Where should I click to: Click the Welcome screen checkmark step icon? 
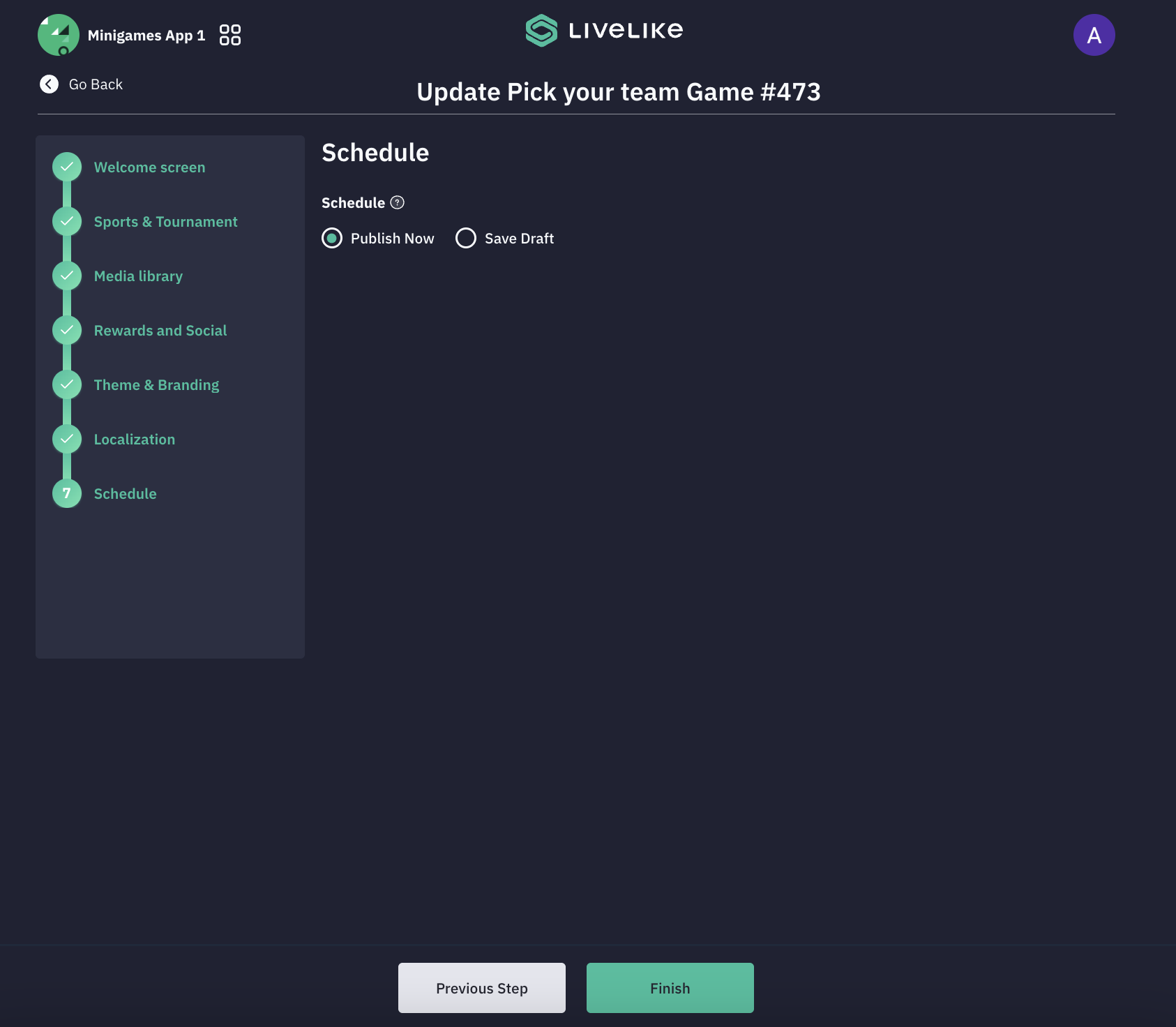67,167
